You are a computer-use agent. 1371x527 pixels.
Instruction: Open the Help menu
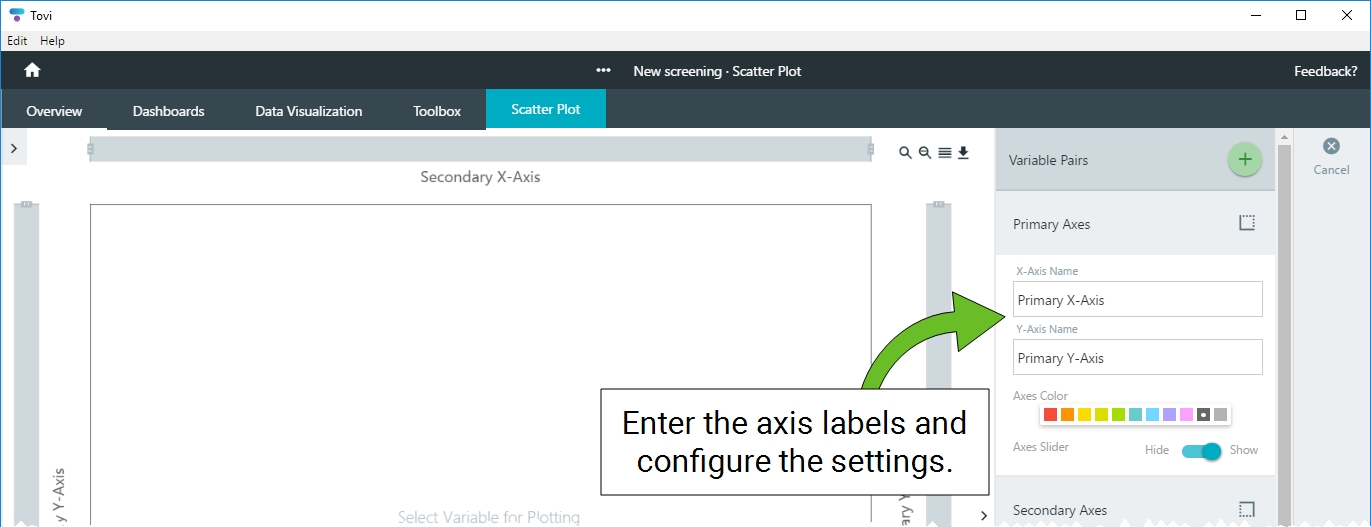point(52,41)
